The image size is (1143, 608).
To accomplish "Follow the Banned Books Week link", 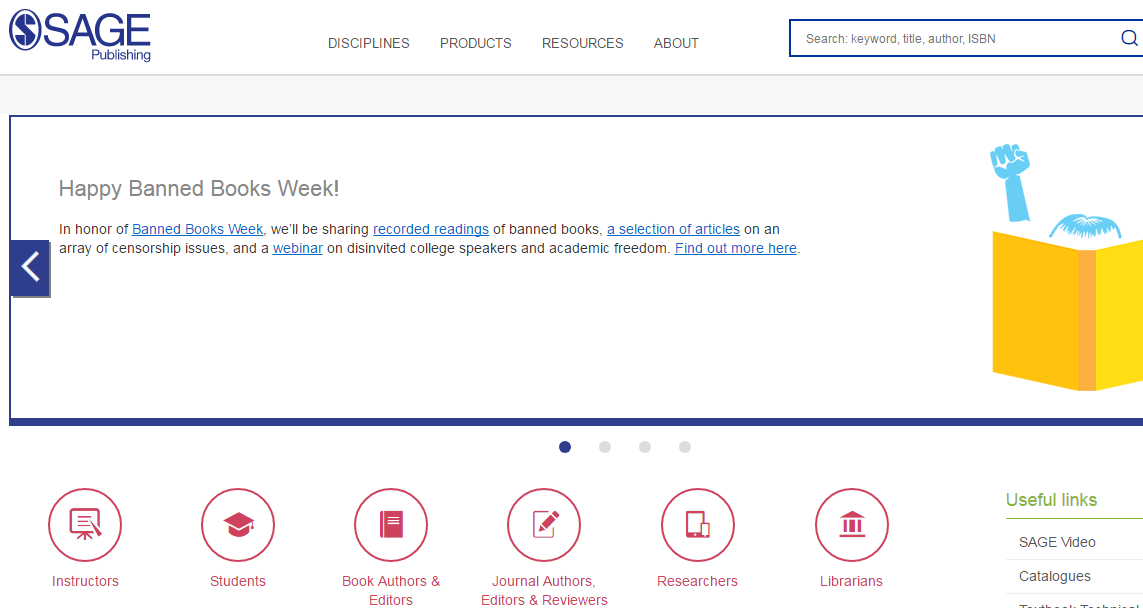I will (198, 229).
